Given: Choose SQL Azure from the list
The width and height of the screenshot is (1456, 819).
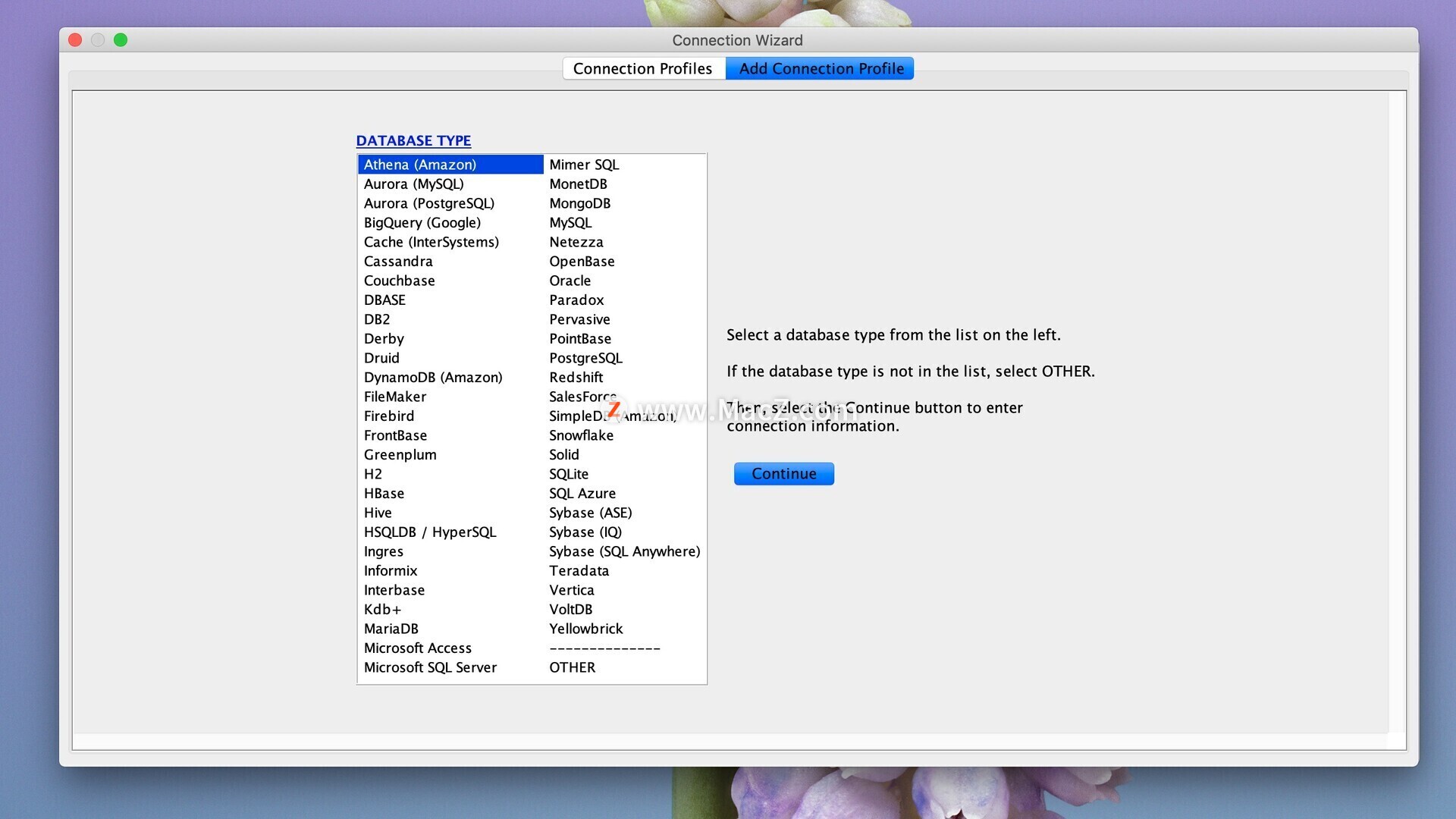Looking at the screenshot, I should (625, 494).
